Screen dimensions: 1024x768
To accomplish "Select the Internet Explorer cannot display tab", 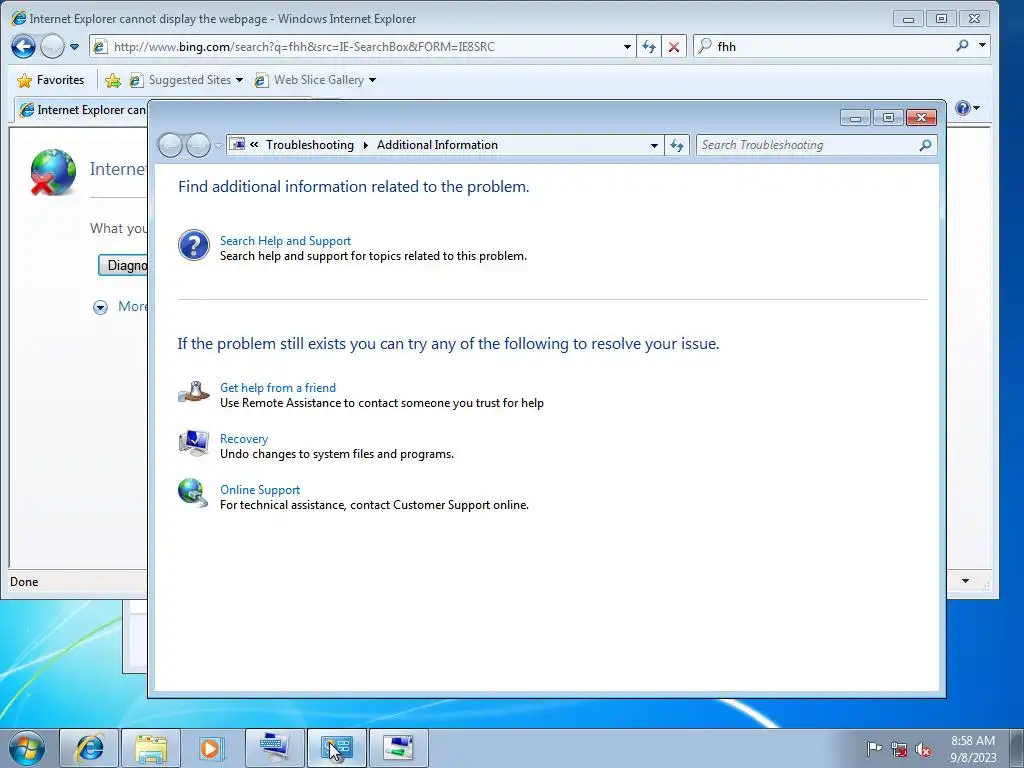I will (82, 110).
